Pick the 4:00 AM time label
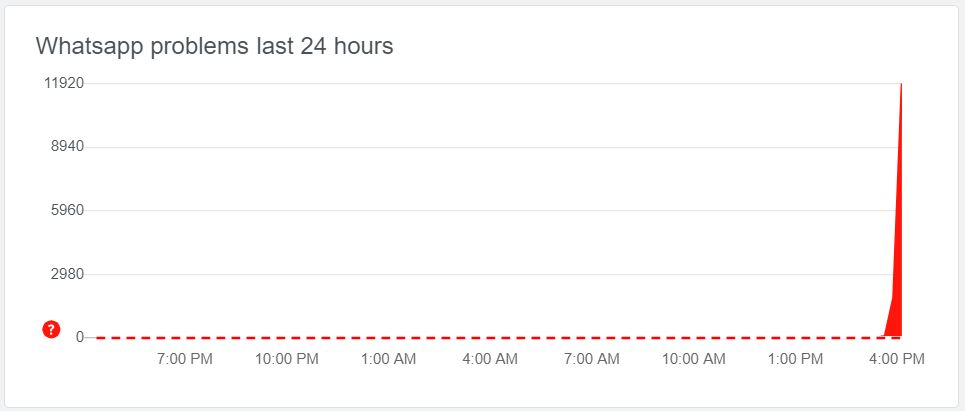 point(491,359)
